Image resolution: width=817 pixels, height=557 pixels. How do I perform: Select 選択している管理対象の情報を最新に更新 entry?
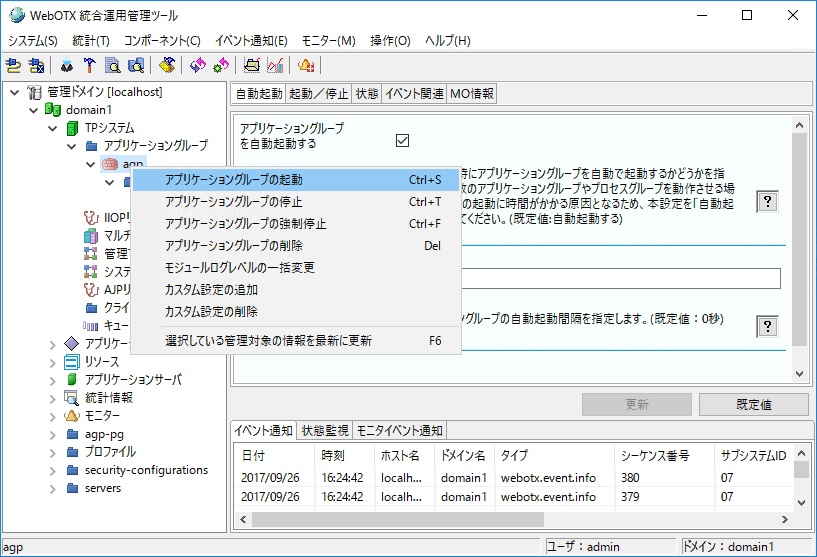(x=296, y=341)
